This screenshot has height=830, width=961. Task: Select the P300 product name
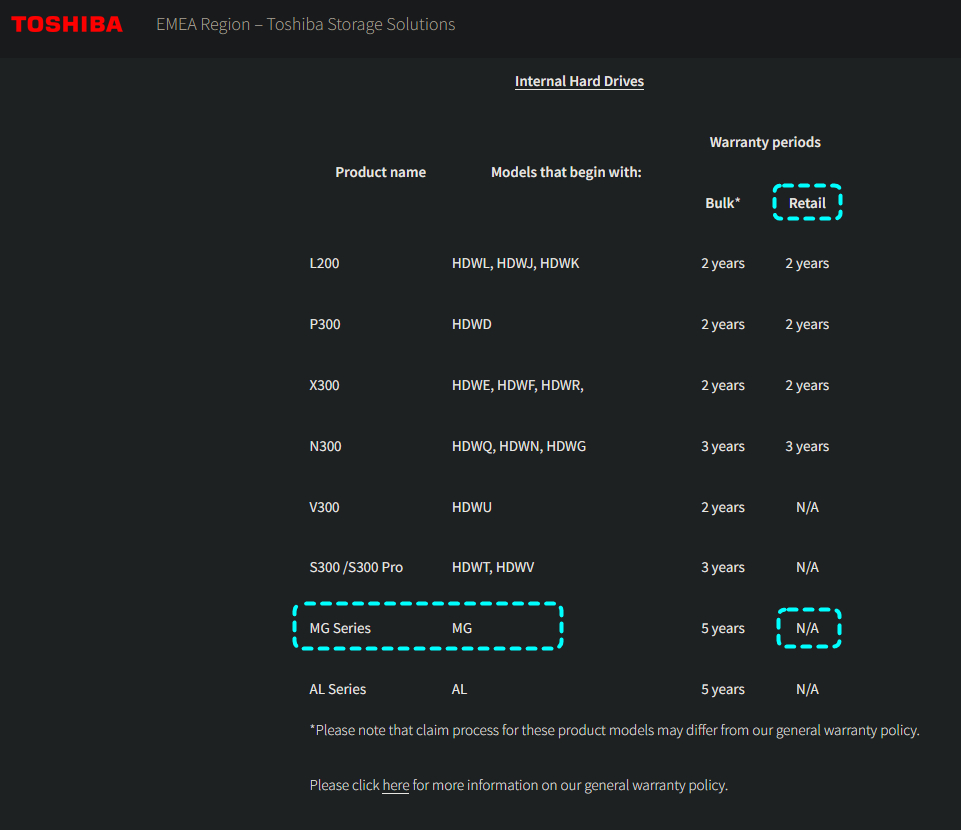[325, 324]
